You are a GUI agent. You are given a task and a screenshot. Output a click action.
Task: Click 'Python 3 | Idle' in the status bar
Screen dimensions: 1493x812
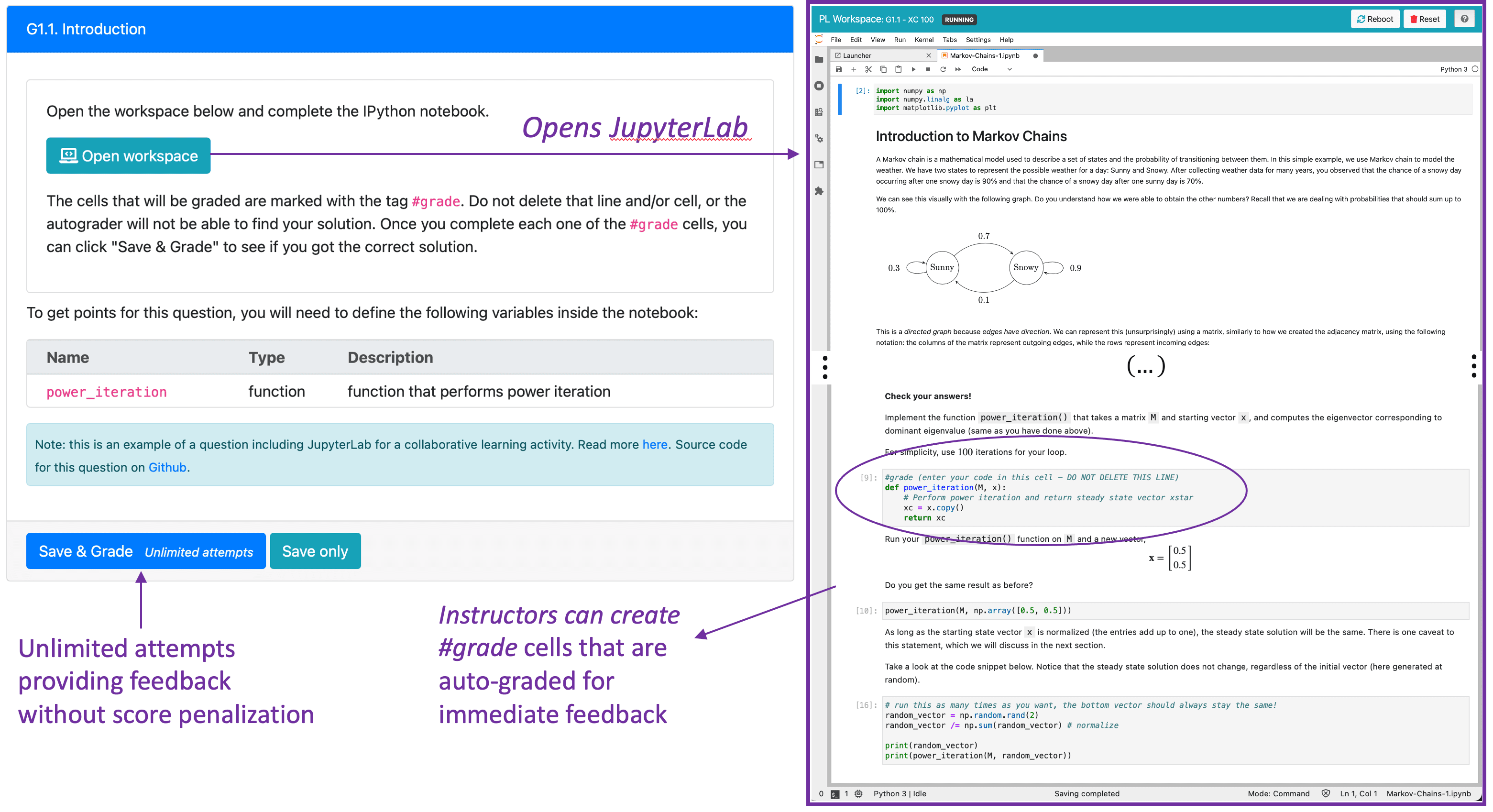(x=900, y=794)
